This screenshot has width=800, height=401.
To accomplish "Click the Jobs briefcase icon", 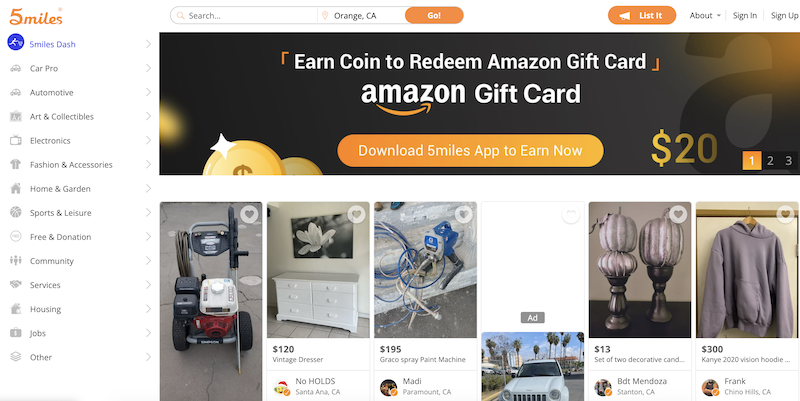I will pyautogui.click(x=16, y=333).
